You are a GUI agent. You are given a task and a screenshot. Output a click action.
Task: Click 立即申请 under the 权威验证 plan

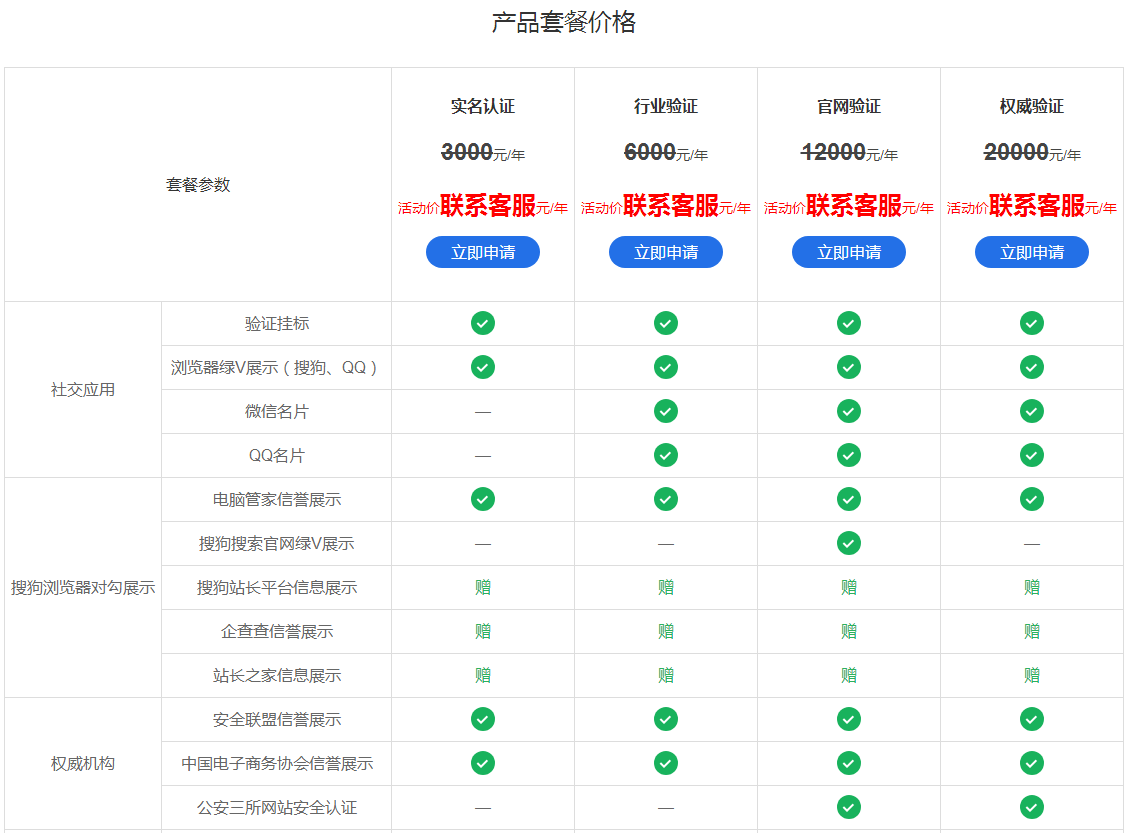[x=1031, y=252]
